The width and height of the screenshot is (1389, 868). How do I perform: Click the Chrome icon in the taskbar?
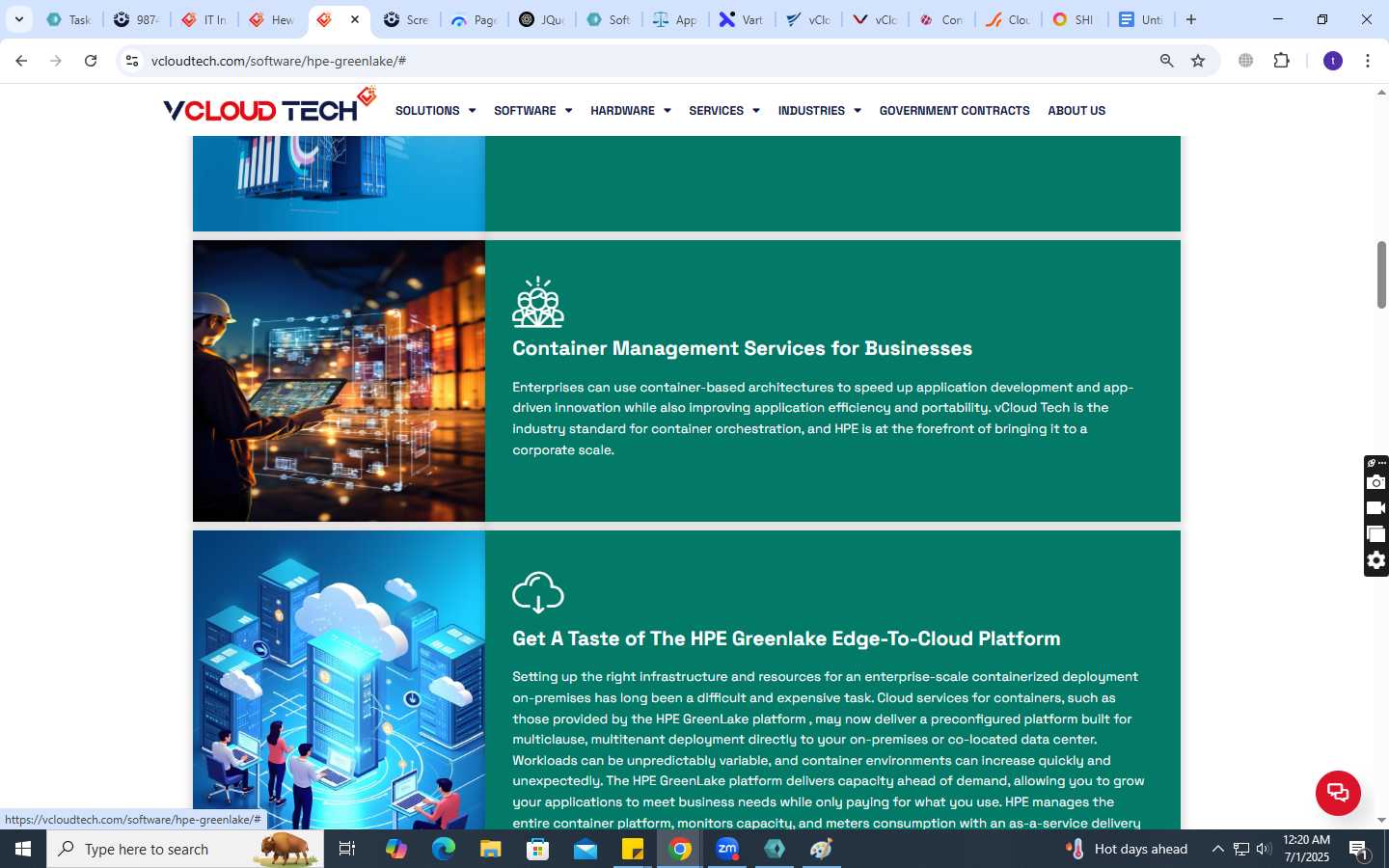click(x=680, y=849)
